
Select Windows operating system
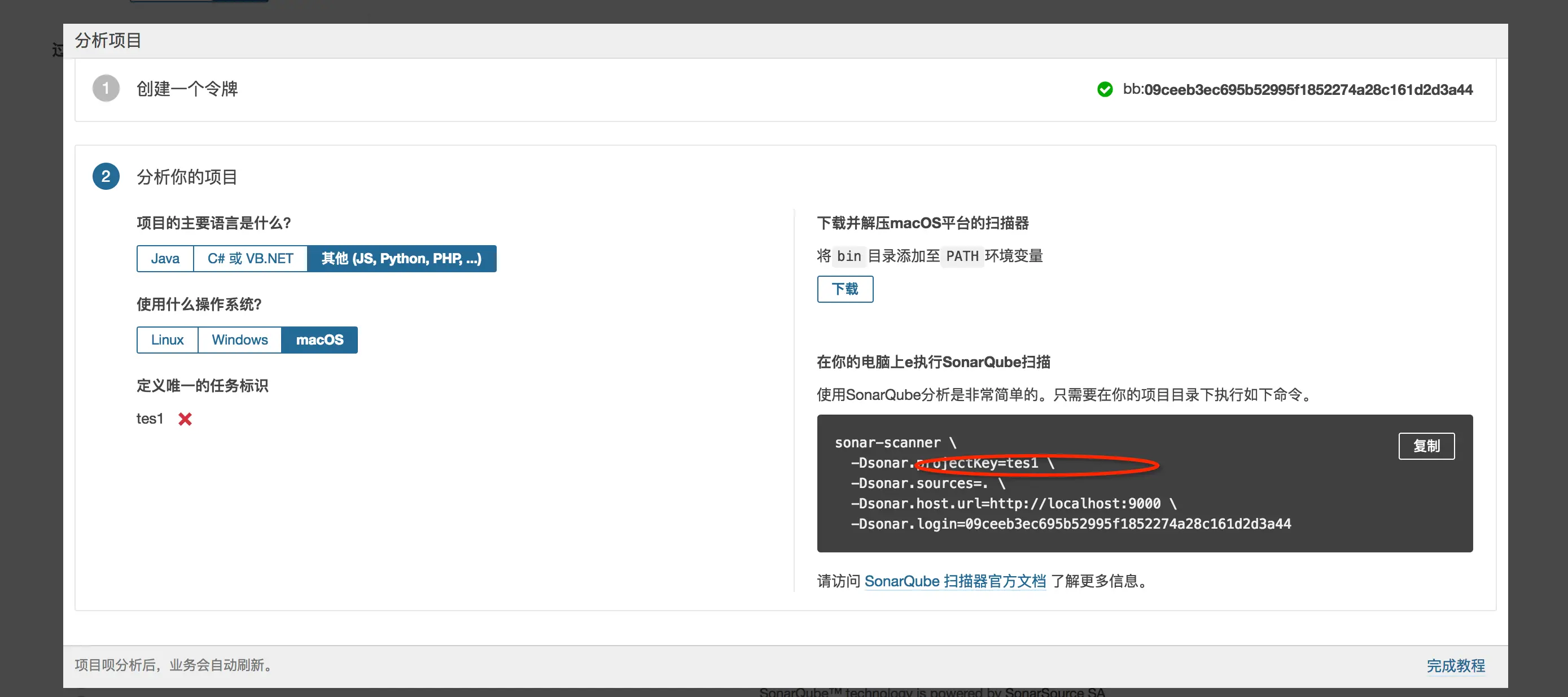[239, 340]
